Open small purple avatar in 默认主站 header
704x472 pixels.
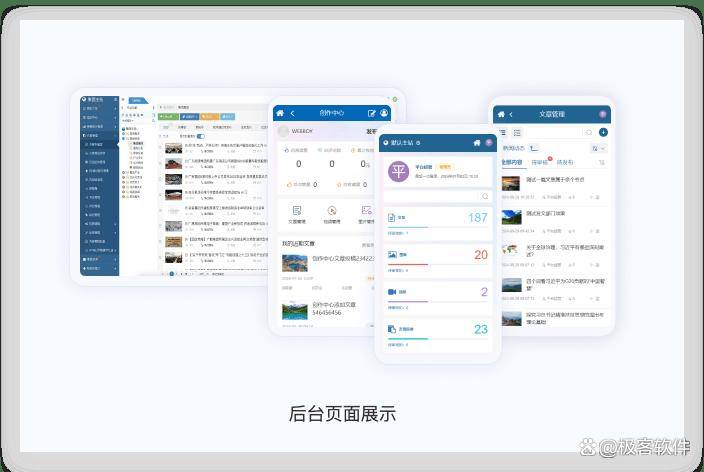(x=488, y=143)
